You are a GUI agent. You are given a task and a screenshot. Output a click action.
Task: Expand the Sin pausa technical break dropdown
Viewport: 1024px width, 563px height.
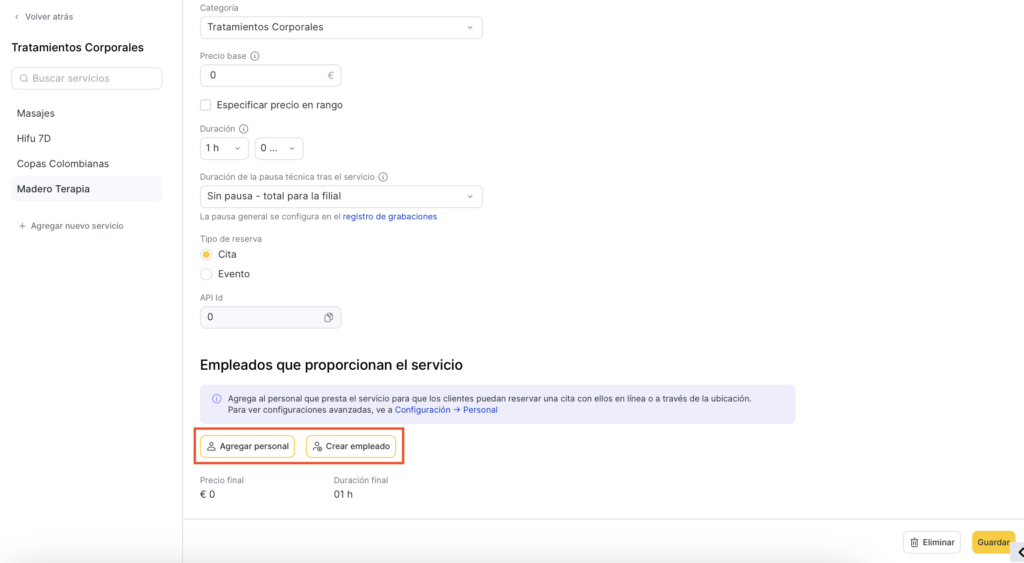pos(341,197)
